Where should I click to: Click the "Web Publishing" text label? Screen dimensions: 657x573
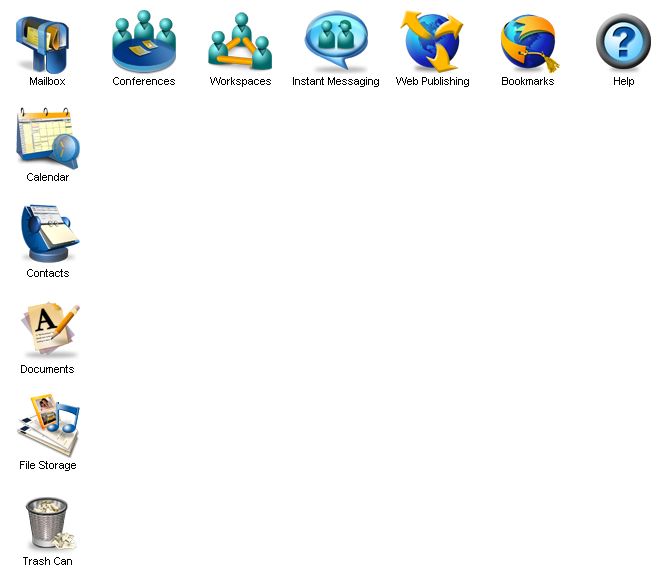pos(432,82)
